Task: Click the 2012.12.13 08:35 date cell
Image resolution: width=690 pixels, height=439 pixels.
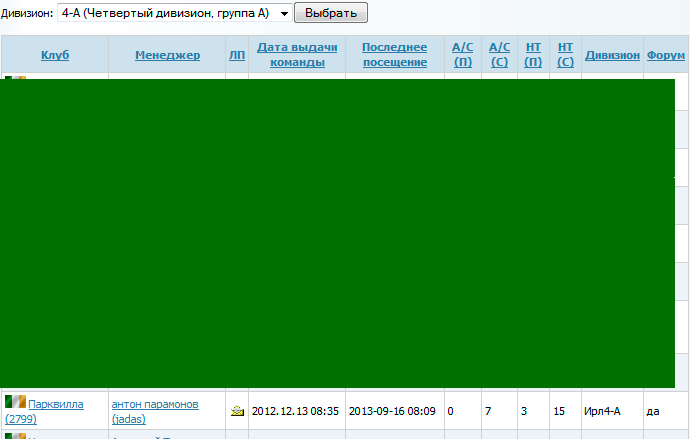Action: tap(295, 411)
